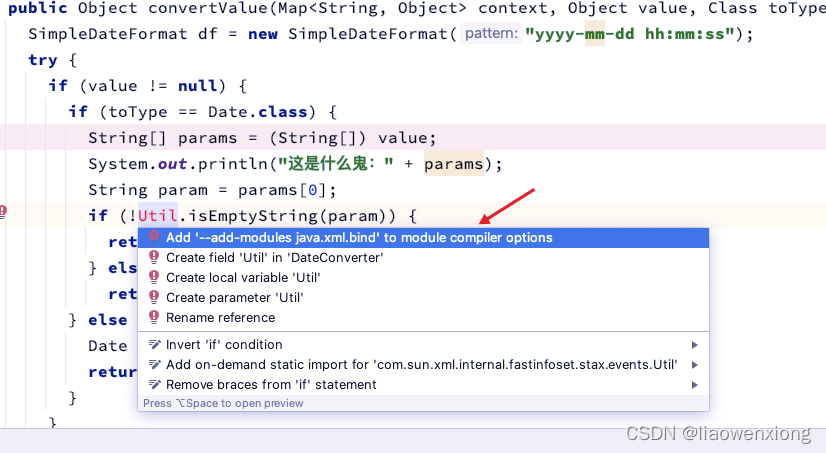Click '(String[]) value' cast expression
Image resolution: width=826 pixels, height=453 pixels.
point(348,138)
